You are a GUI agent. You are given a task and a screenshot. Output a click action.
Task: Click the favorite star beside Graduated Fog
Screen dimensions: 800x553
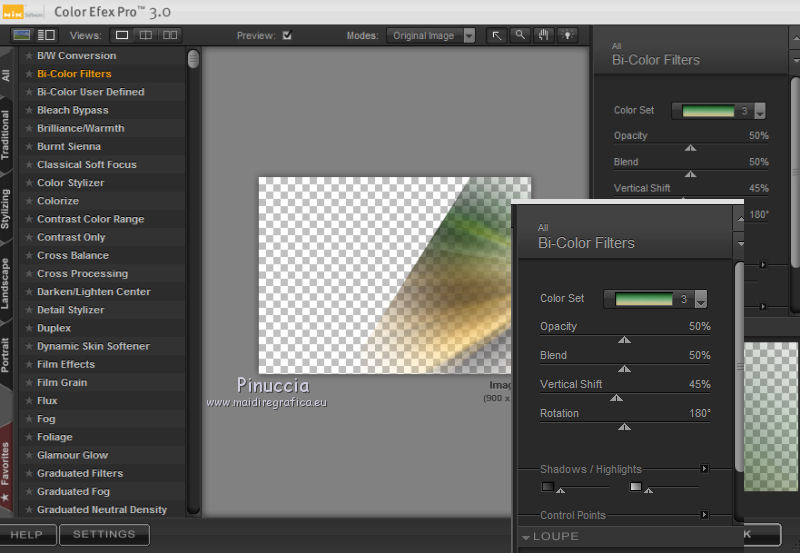pos(29,492)
